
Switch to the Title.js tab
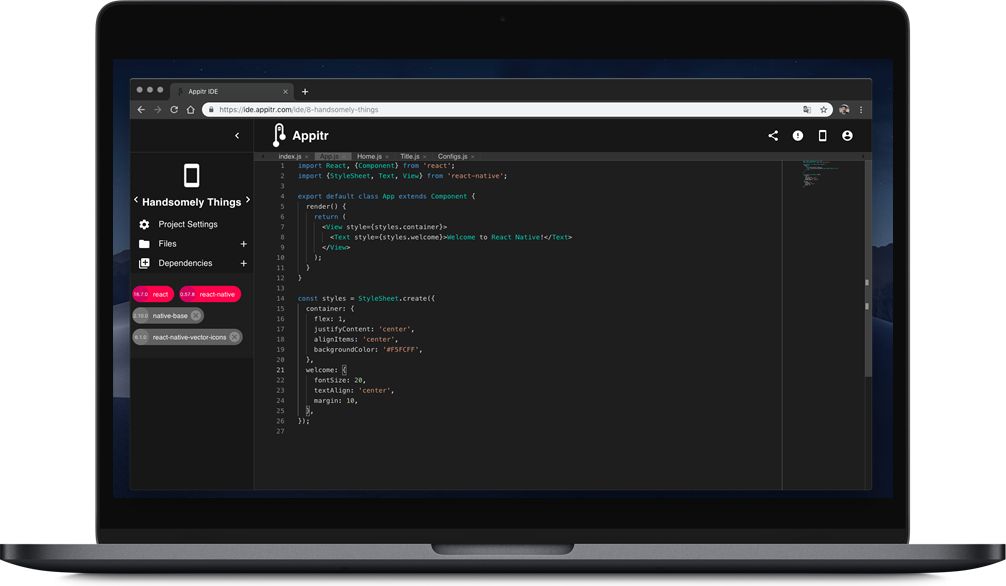tap(409, 157)
